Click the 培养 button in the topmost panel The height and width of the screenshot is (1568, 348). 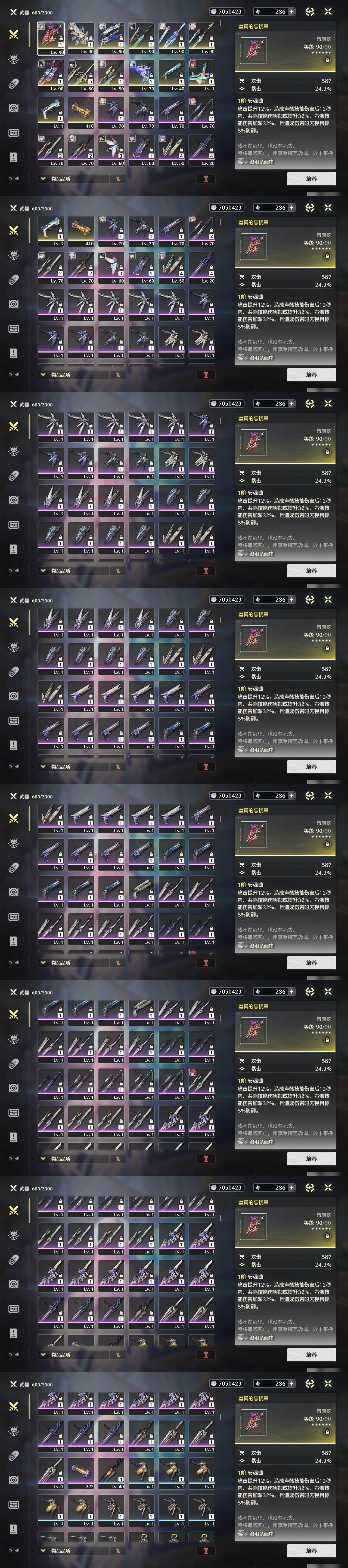coord(311,178)
